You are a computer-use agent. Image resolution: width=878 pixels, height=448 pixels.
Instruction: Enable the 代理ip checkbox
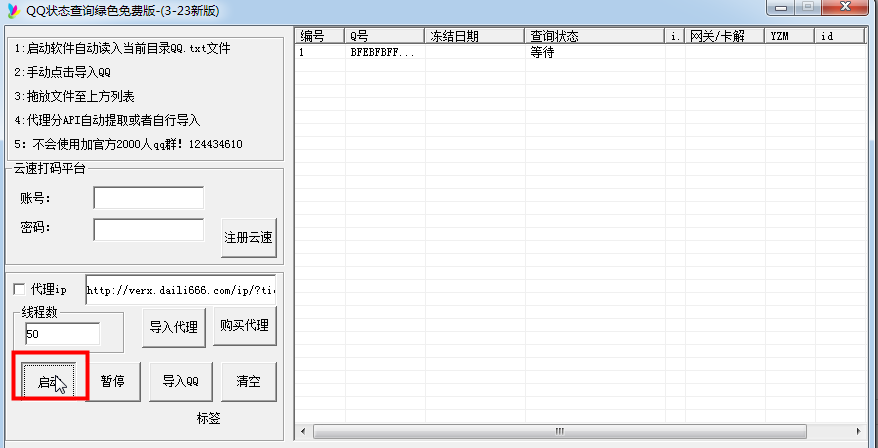click(19, 290)
